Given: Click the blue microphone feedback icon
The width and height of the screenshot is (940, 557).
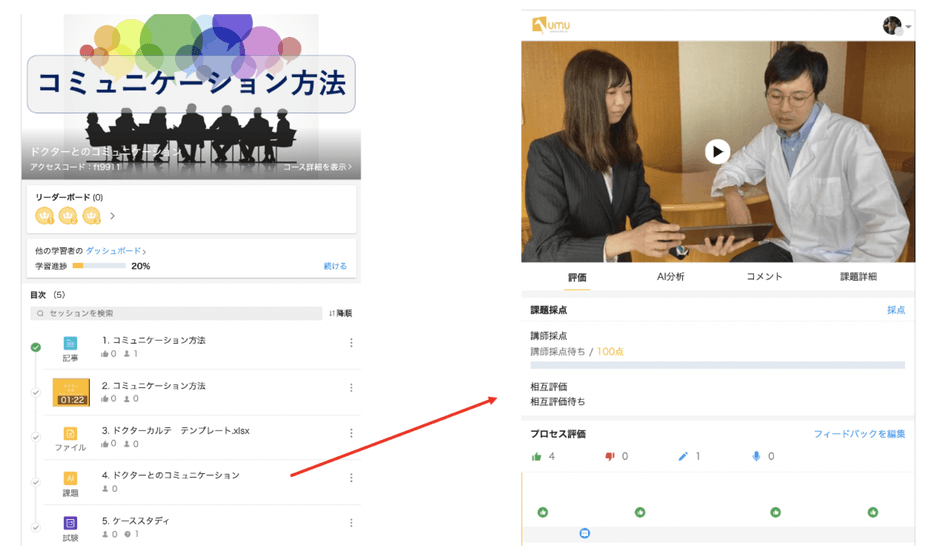Looking at the screenshot, I should coord(756,456).
